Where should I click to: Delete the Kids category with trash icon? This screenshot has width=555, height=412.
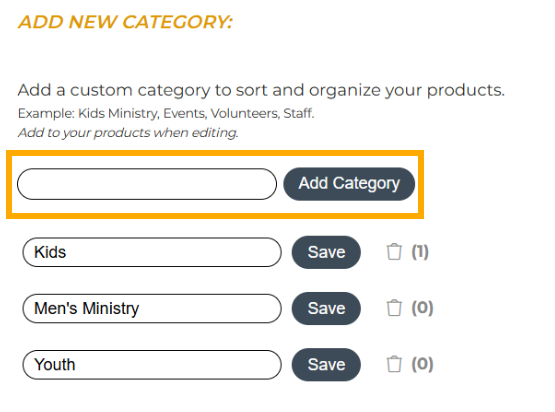pyautogui.click(x=394, y=252)
